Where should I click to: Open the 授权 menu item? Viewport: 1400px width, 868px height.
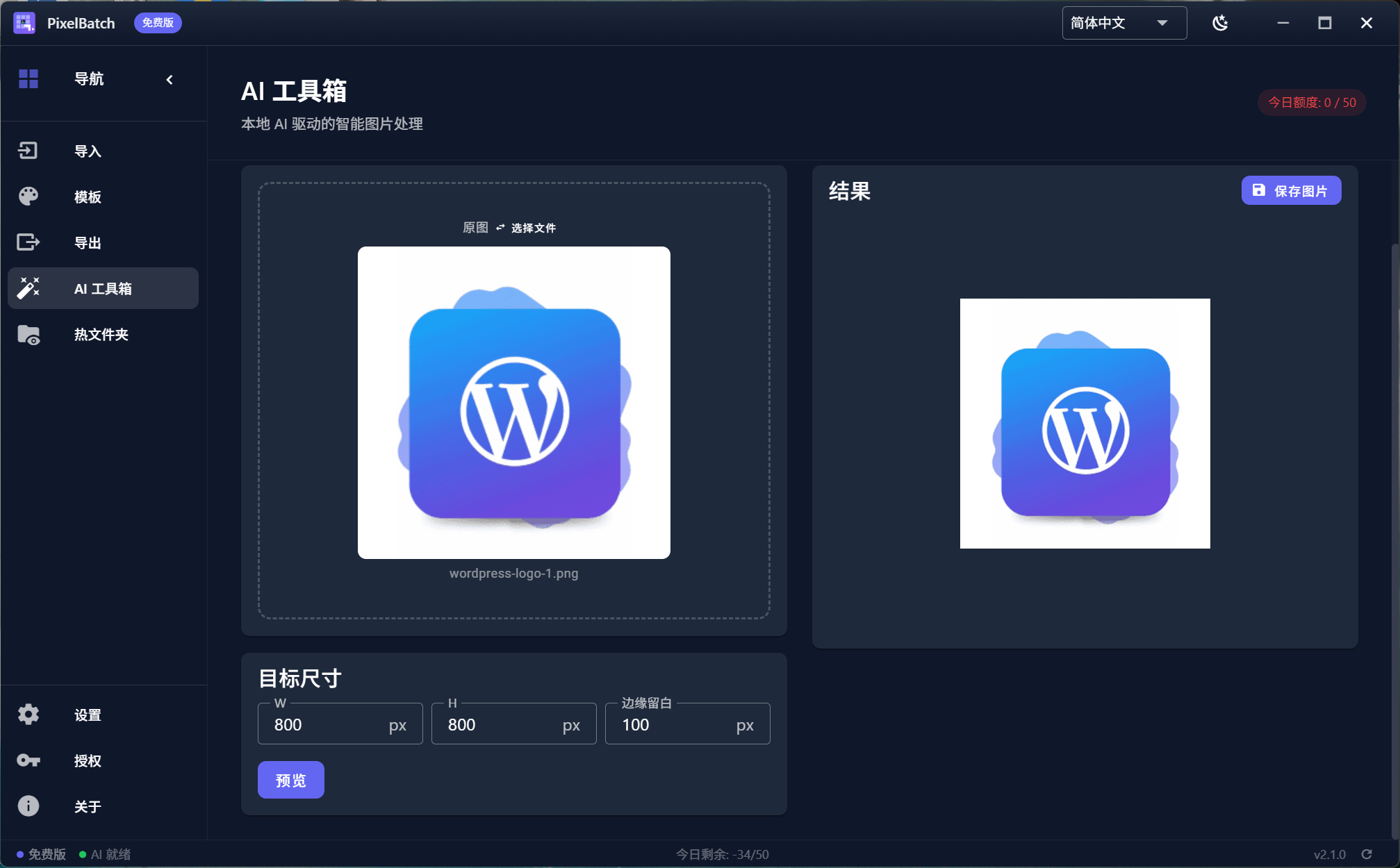click(103, 760)
